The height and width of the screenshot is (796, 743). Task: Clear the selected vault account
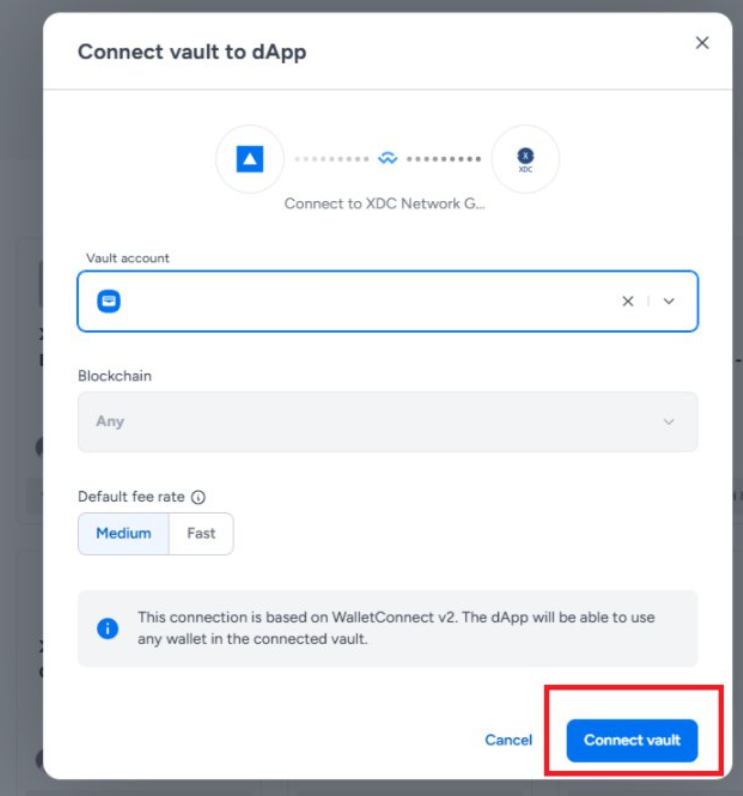click(x=628, y=301)
